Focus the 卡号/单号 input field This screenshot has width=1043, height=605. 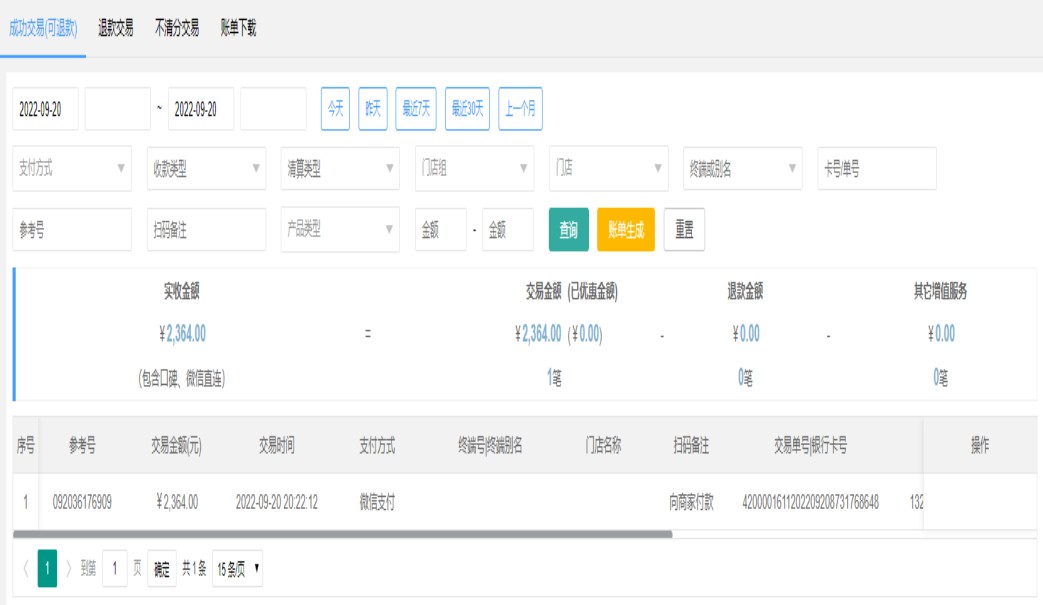tap(877, 169)
